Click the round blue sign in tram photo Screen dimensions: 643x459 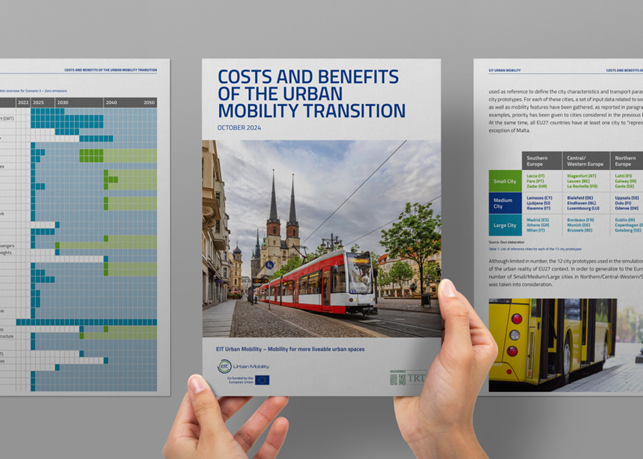click(269, 265)
